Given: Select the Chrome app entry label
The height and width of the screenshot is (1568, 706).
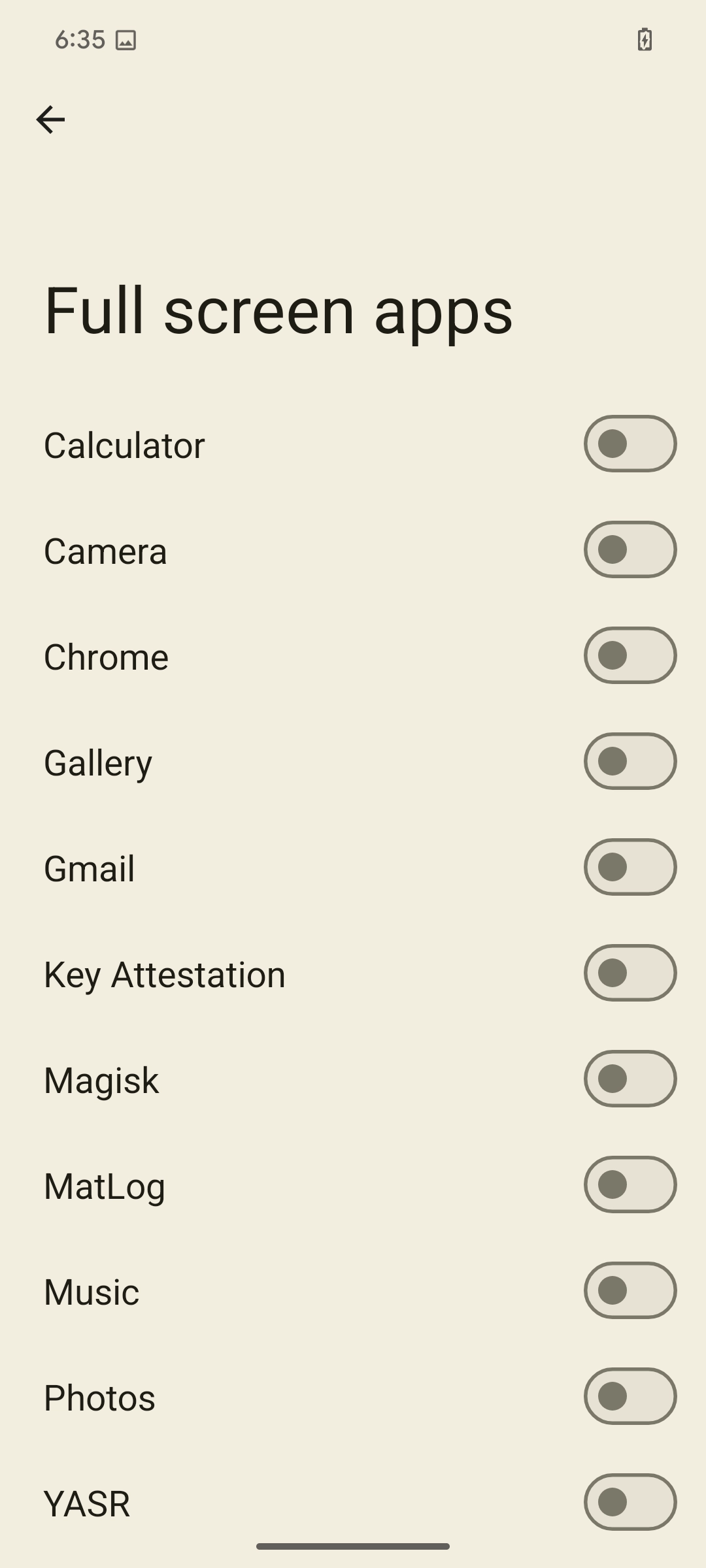Looking at the screenshot, I should pos(106,657).
